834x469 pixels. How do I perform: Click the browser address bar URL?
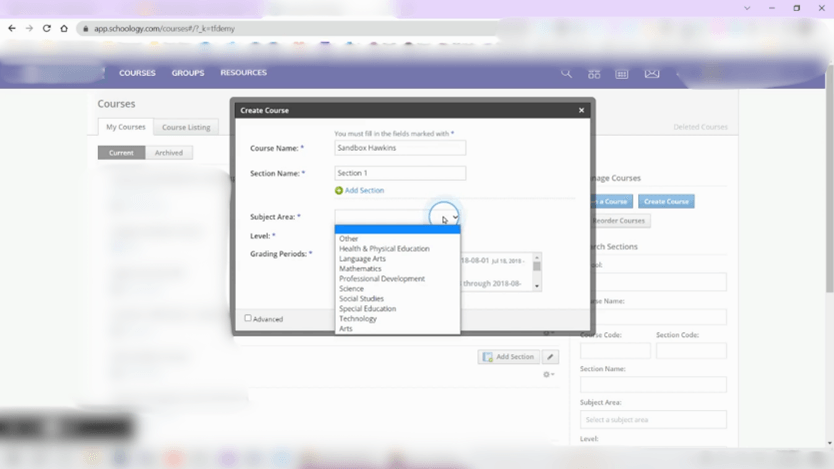164,29
